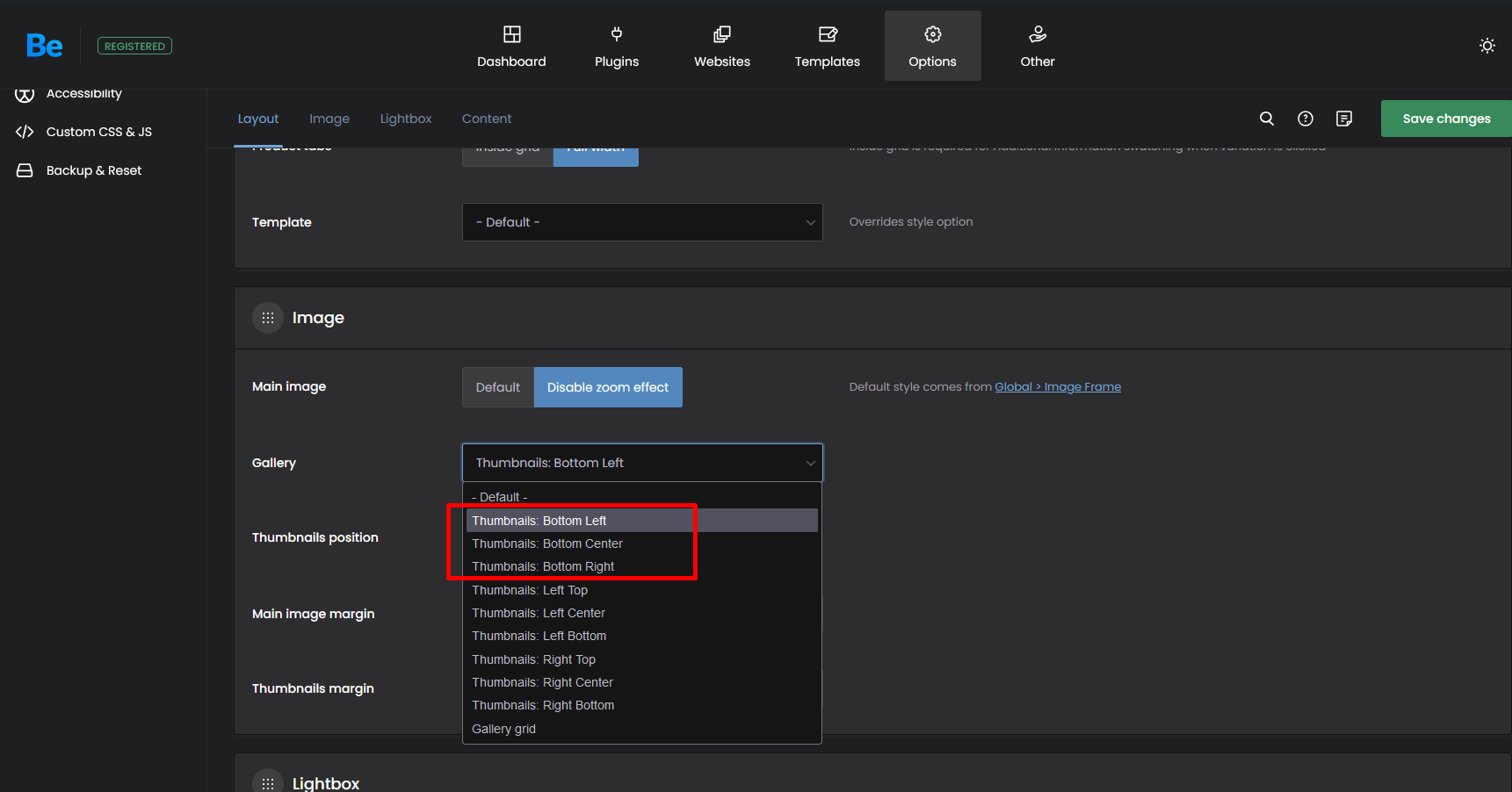Open the notes changelog icon
Screen dimensions: 1512x792
click(1344, 119)
